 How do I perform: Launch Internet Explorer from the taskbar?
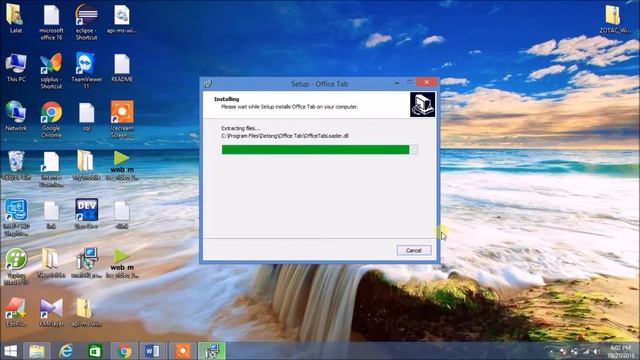point(66,351)
